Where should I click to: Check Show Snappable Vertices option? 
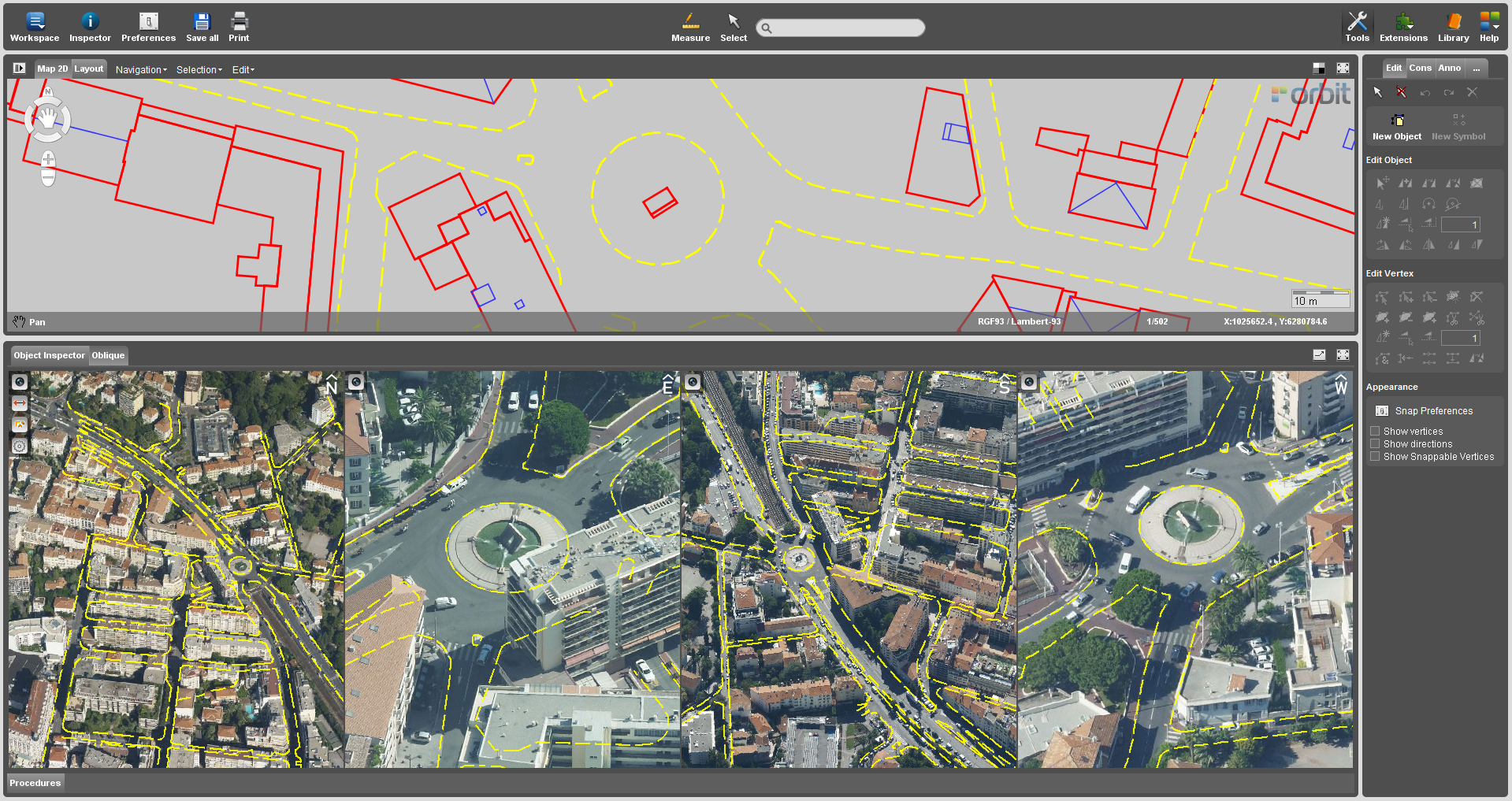tap(1374, 456)
